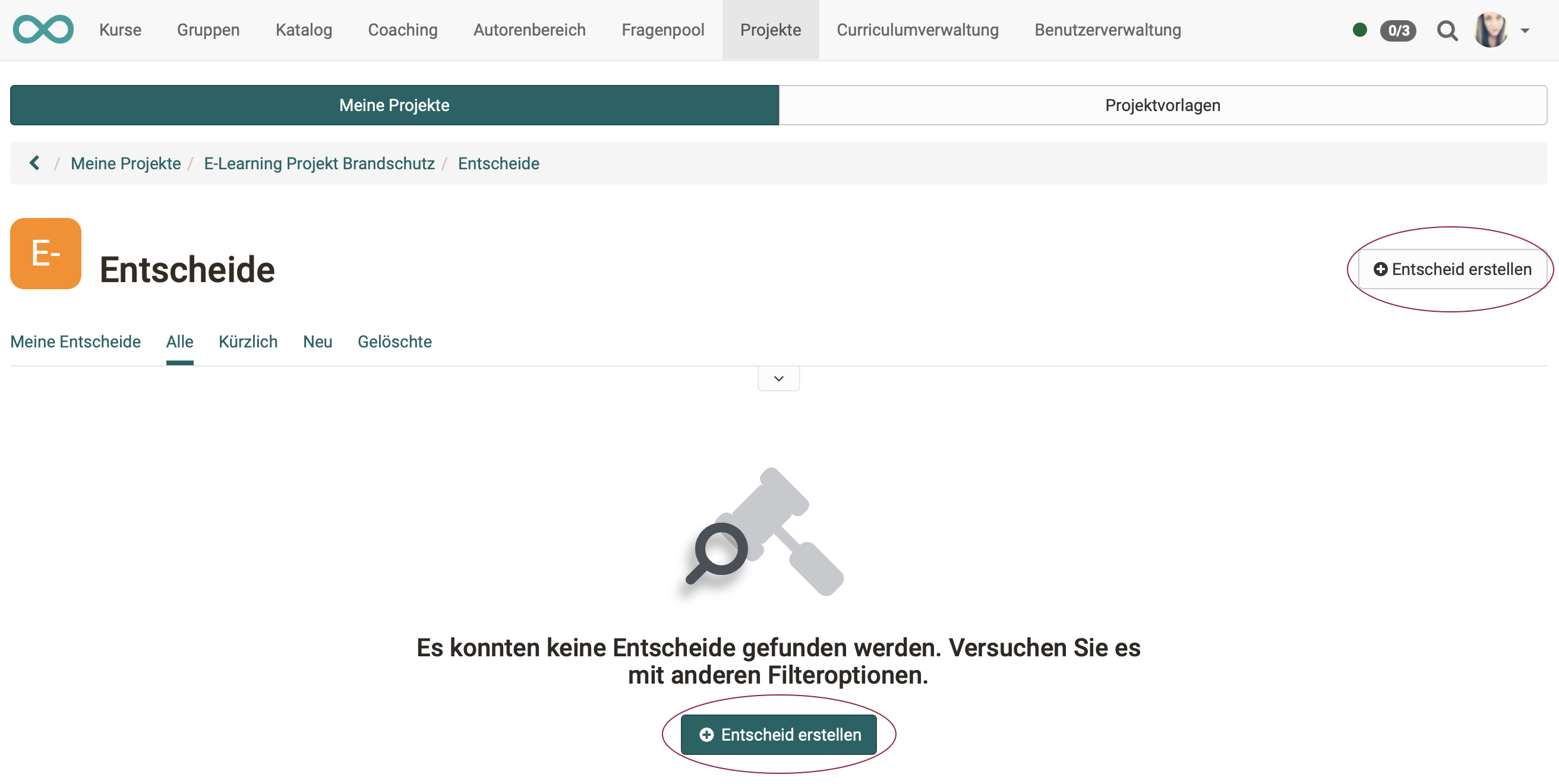Open the user account dropdown arrow
This screenshot has height=784, width=1559.
tap(1526, 30)
